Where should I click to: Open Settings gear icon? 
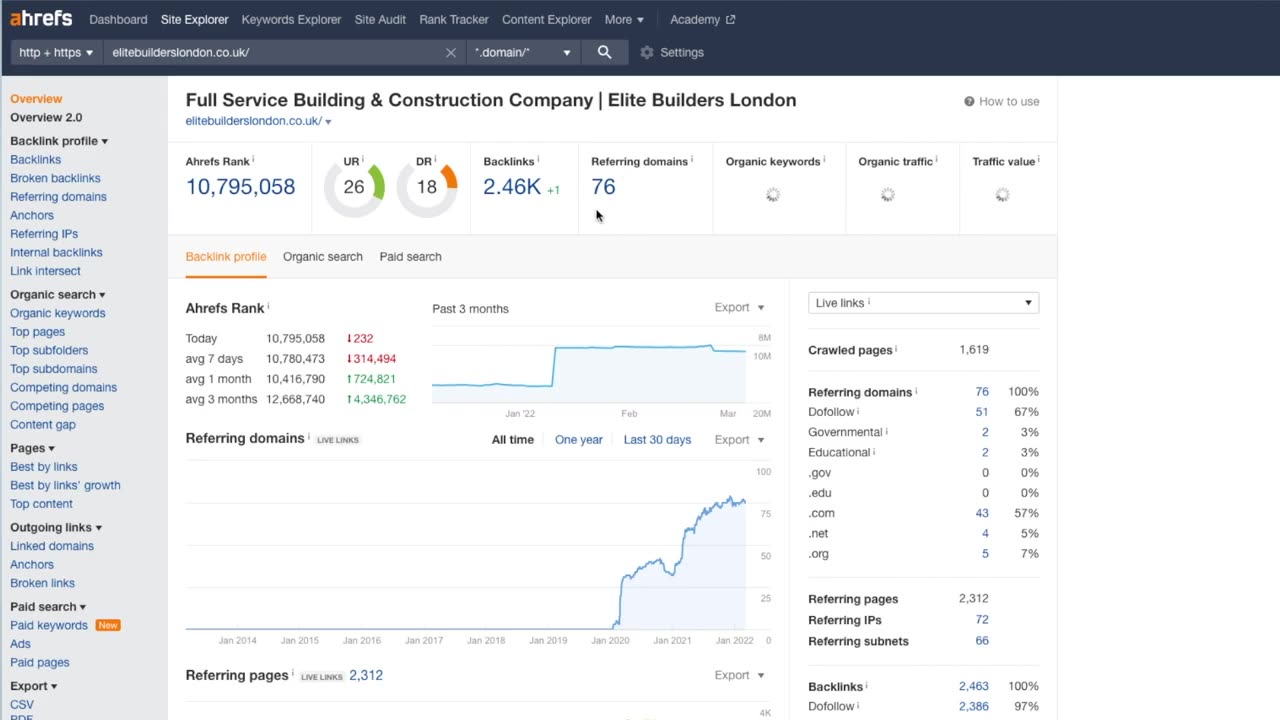(x=647, y=52)
